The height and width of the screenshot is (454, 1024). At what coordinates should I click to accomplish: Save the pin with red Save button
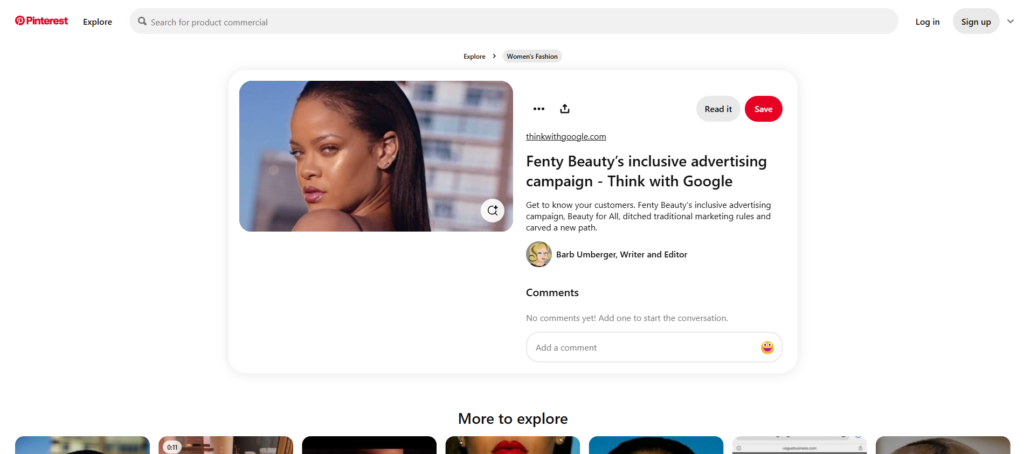point(763,109)
